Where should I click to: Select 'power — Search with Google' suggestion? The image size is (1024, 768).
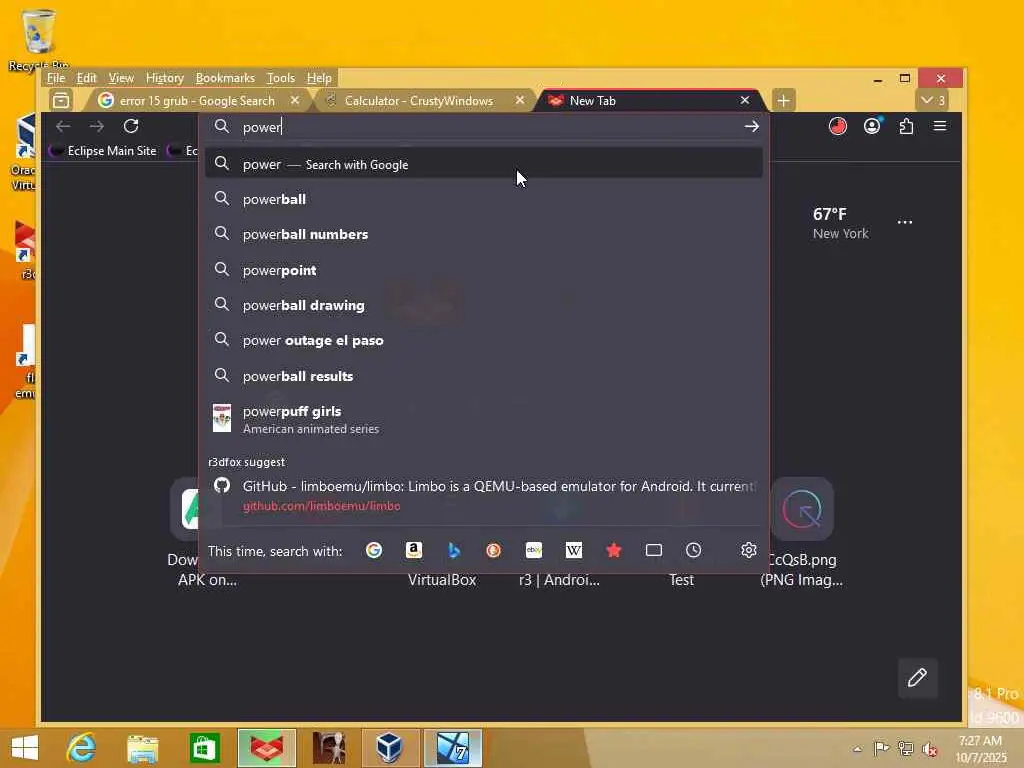click(x=483, y=164)
